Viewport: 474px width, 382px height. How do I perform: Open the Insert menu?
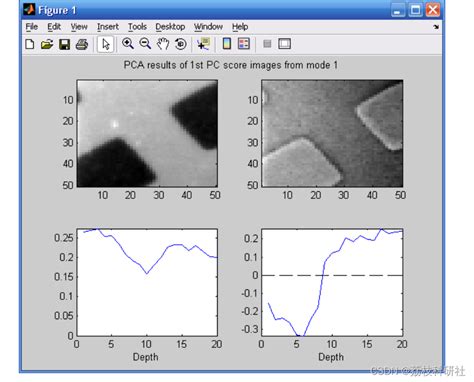[108, 27]
